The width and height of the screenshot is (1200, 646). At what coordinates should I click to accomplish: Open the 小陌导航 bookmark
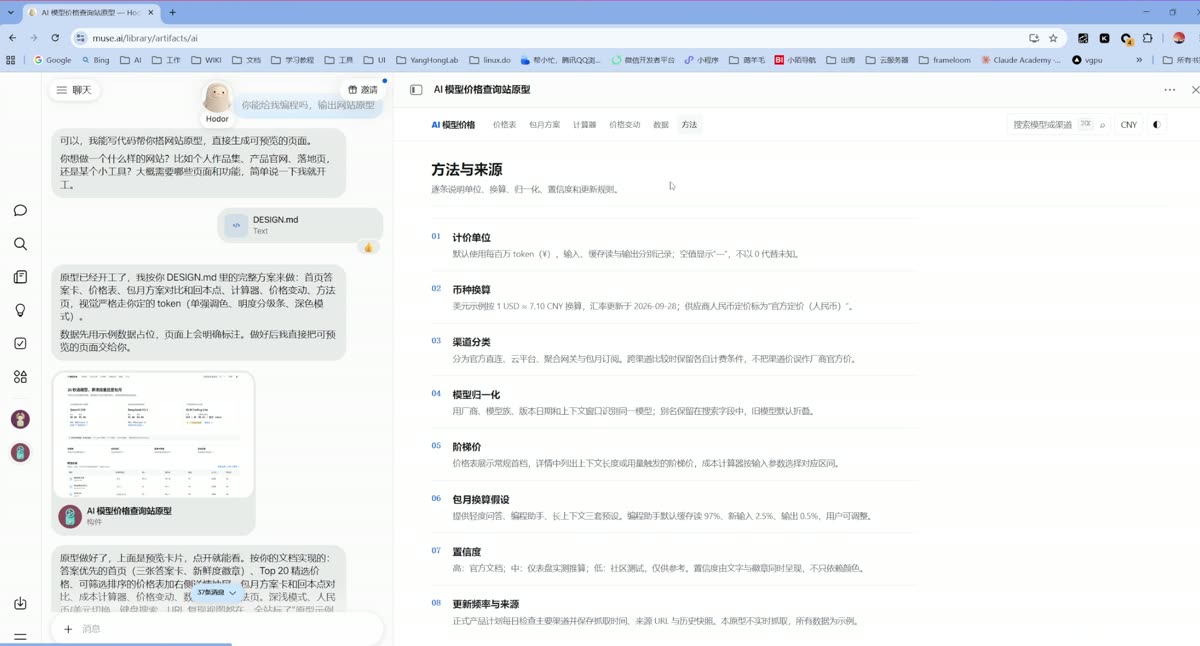point(795,60)
